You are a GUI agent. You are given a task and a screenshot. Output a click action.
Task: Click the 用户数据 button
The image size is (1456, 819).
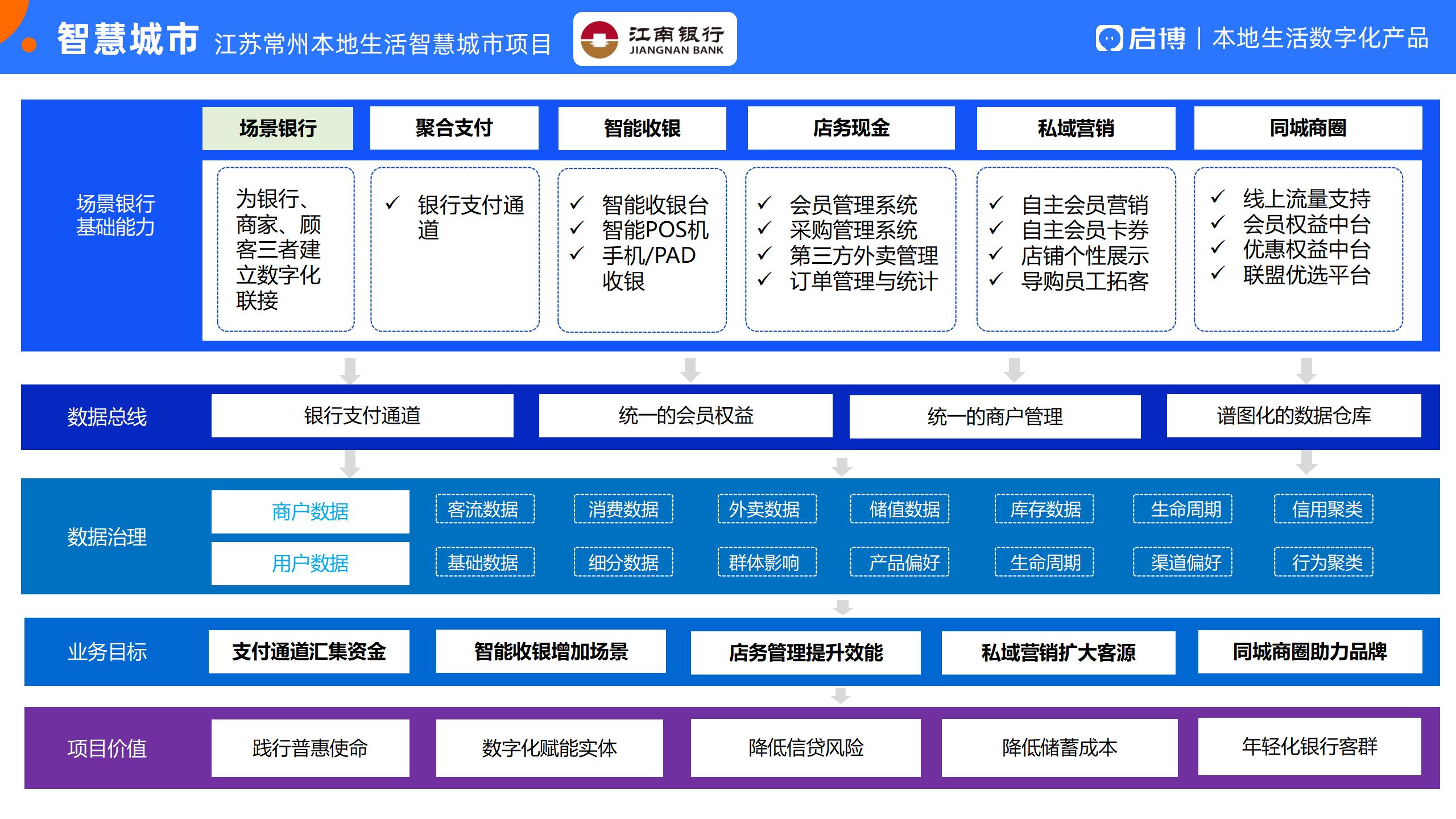pyautogui.click(x=310, y=564)
